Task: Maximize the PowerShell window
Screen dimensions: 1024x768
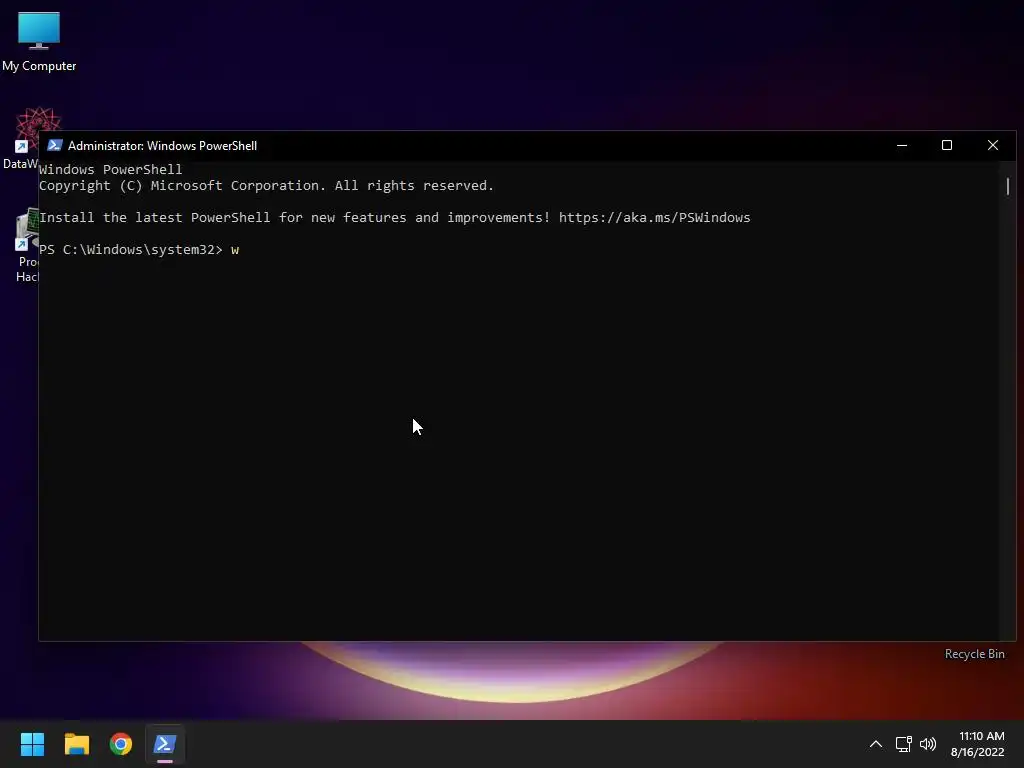Action: coord(947,145)
